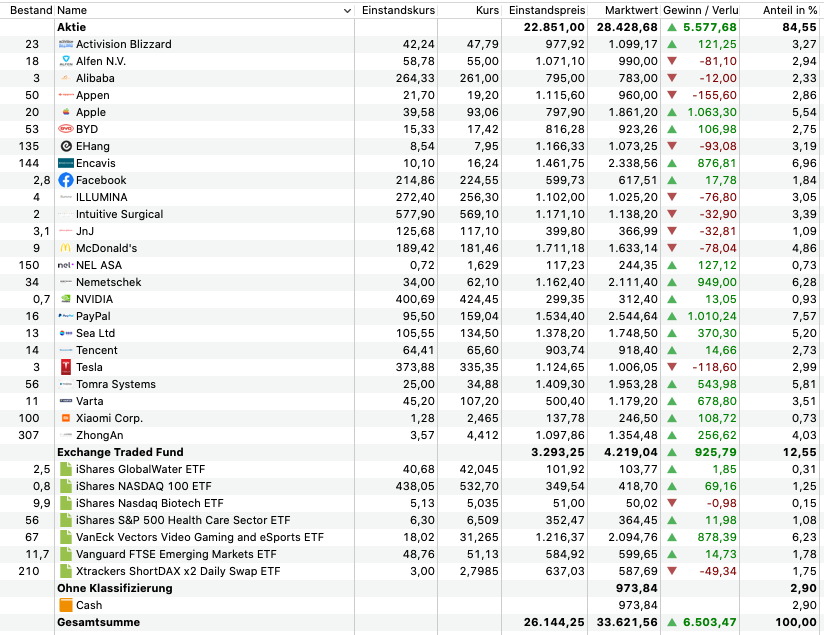This screenshot has width=824, height=635.
Task: Select the Gesamtsumme total row
Action: [412, 622]
